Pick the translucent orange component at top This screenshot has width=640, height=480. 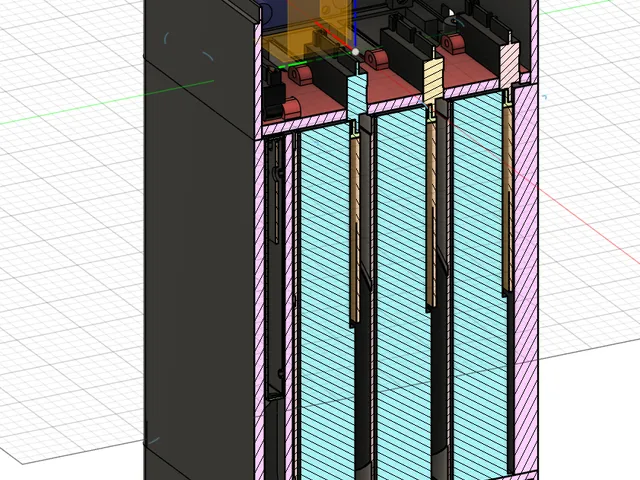coord(307,31)
